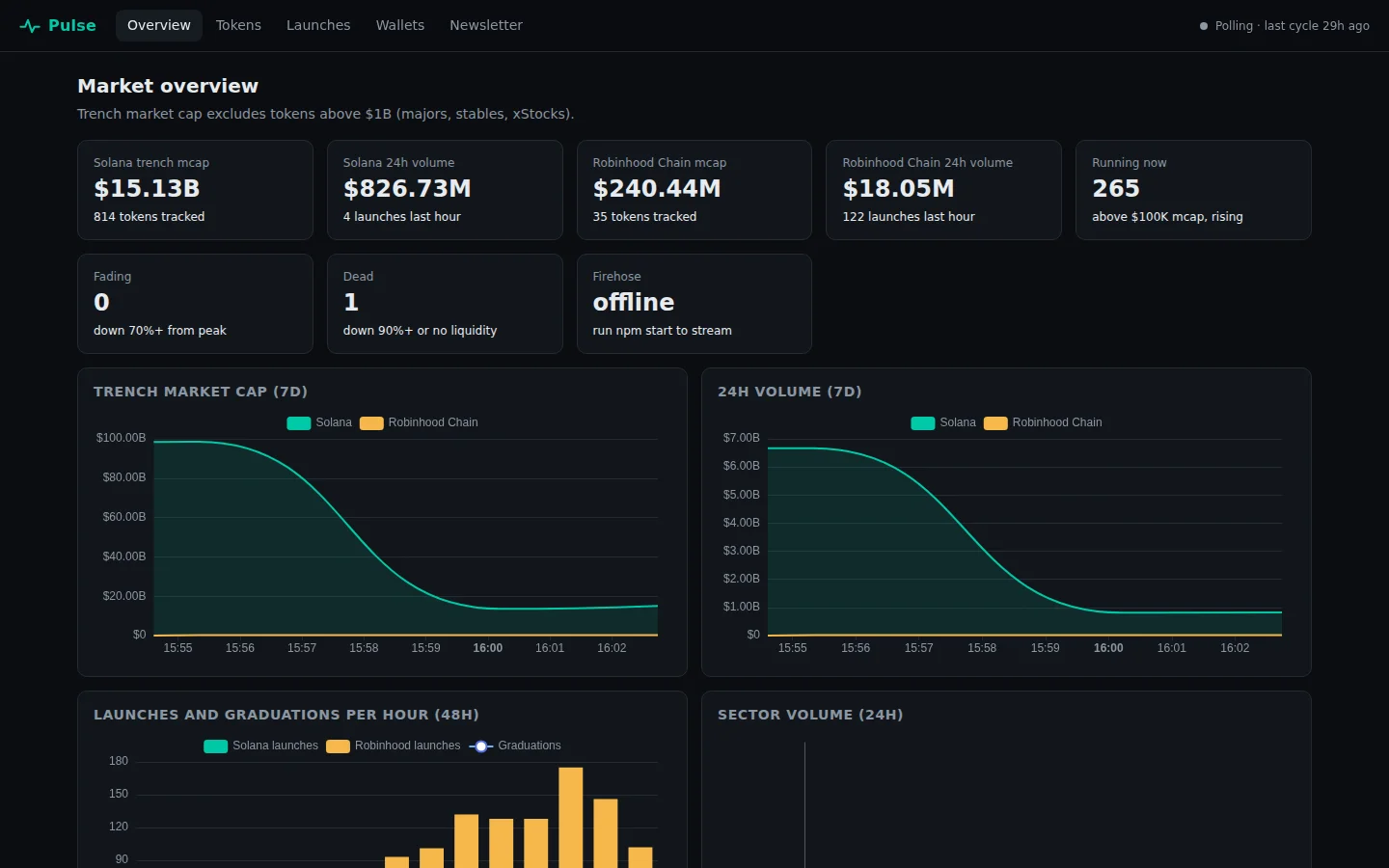Screen dimensions: 1389x868
Task: Click the Pulse heartbeat logo icon
Action: (x=30, y=26)
